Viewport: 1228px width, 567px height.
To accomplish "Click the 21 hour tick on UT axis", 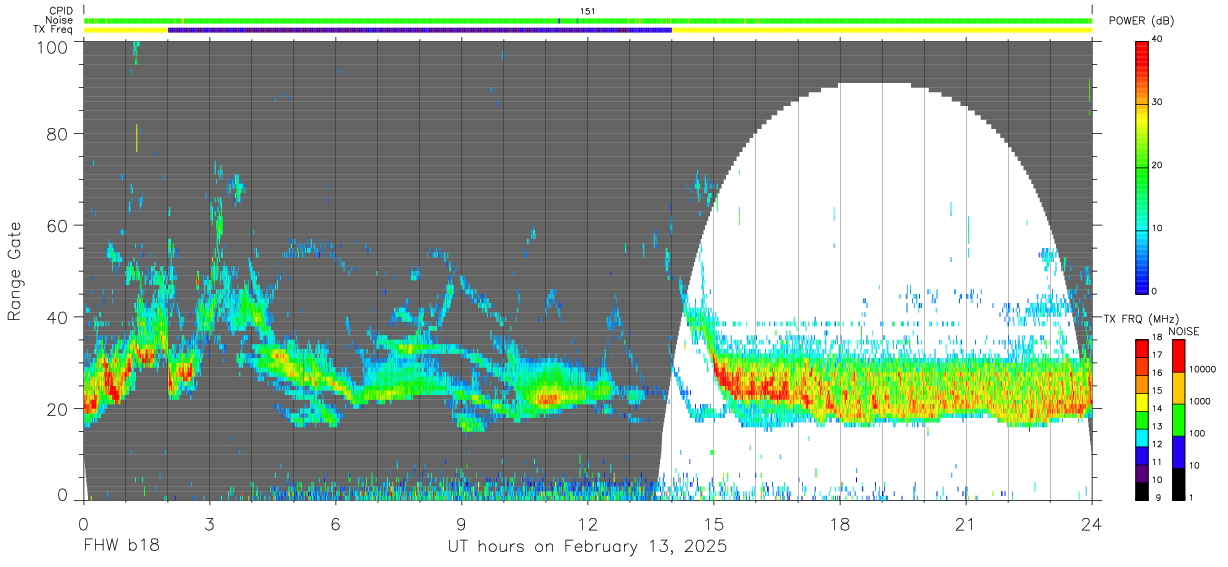I will tap(965, 523).
